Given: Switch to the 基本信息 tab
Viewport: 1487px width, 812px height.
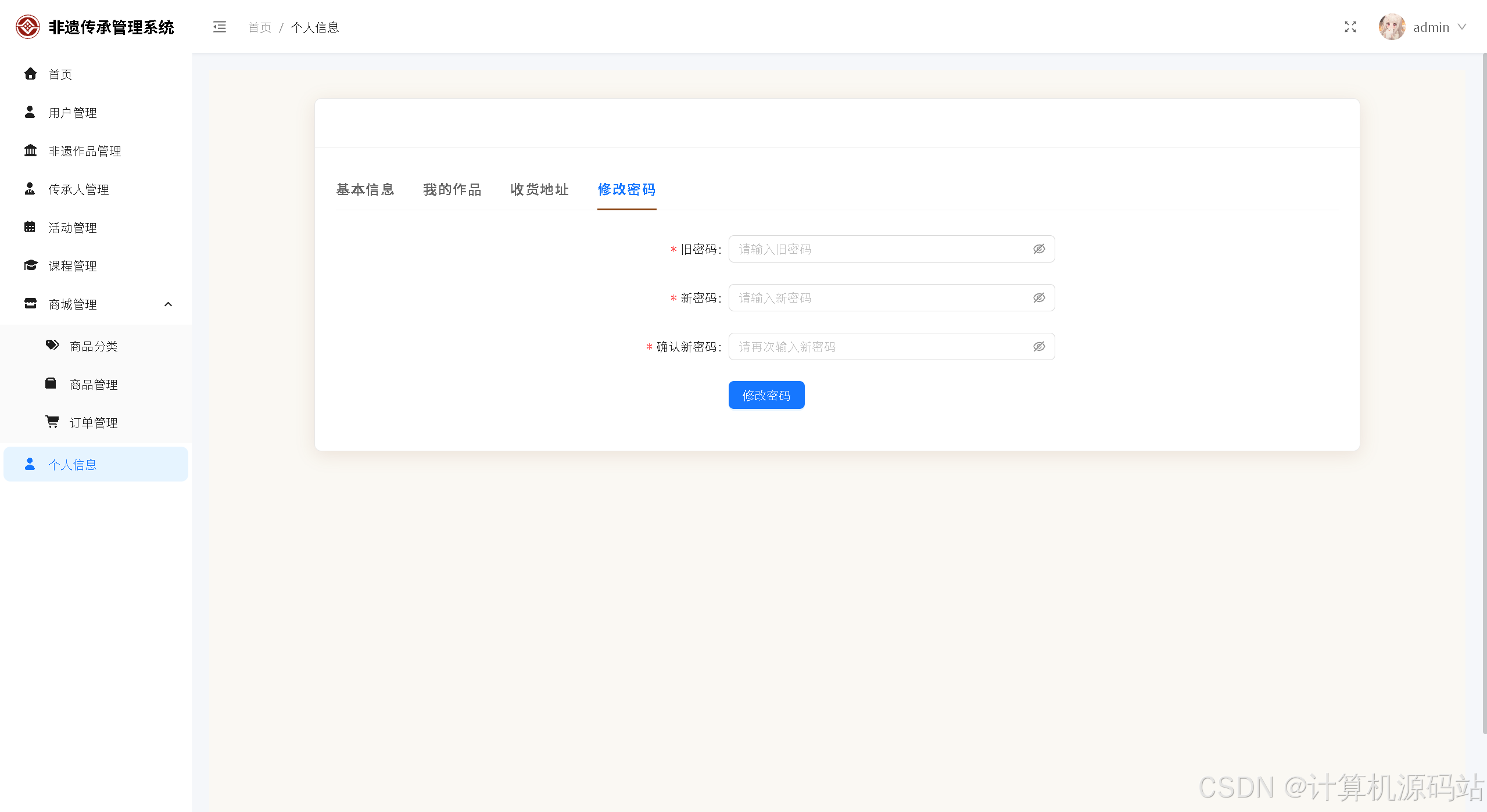Looking at the screenshot, I should click(365, 189).
